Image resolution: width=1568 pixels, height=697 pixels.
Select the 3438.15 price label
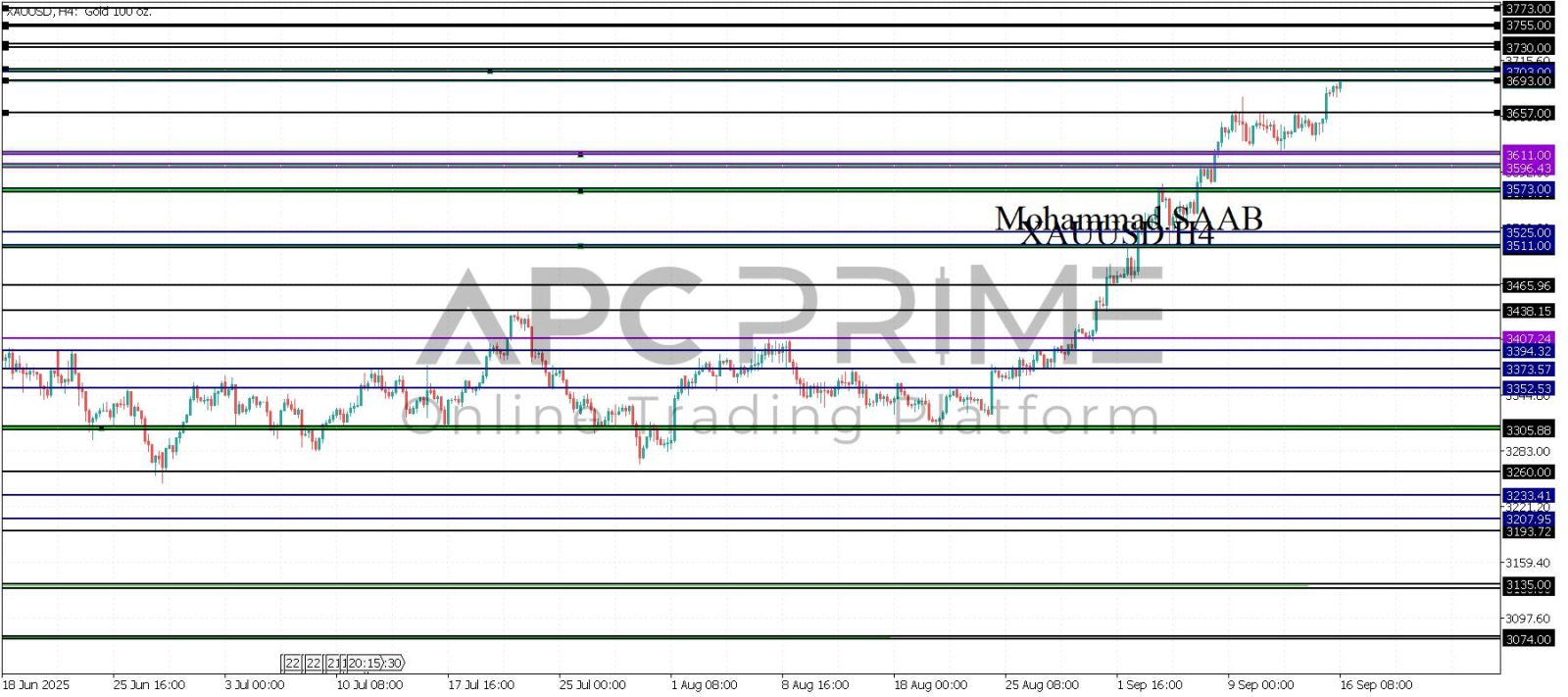[1528, 311]
